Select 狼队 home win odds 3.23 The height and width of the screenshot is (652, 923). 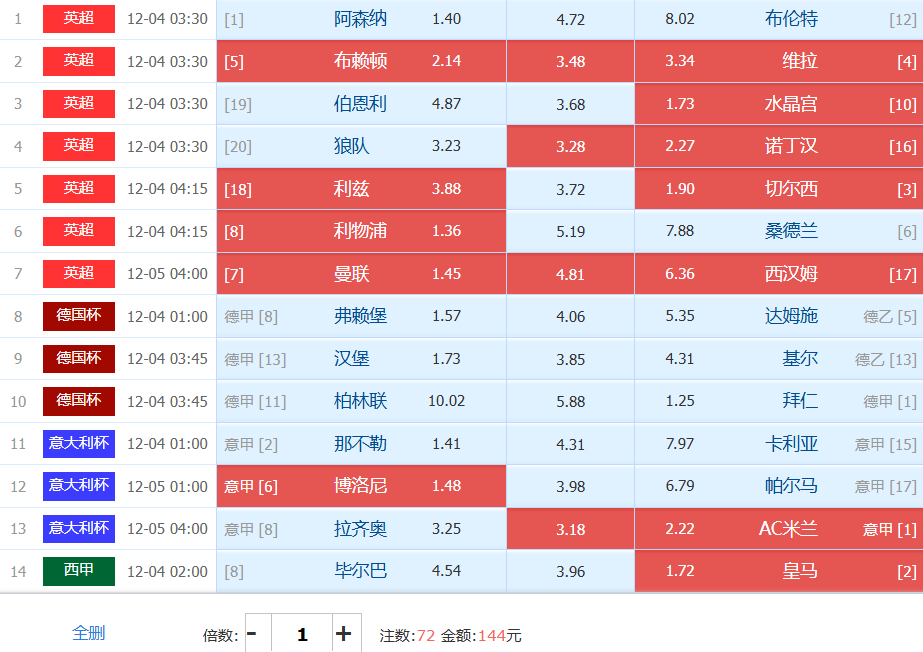point(446,146)
